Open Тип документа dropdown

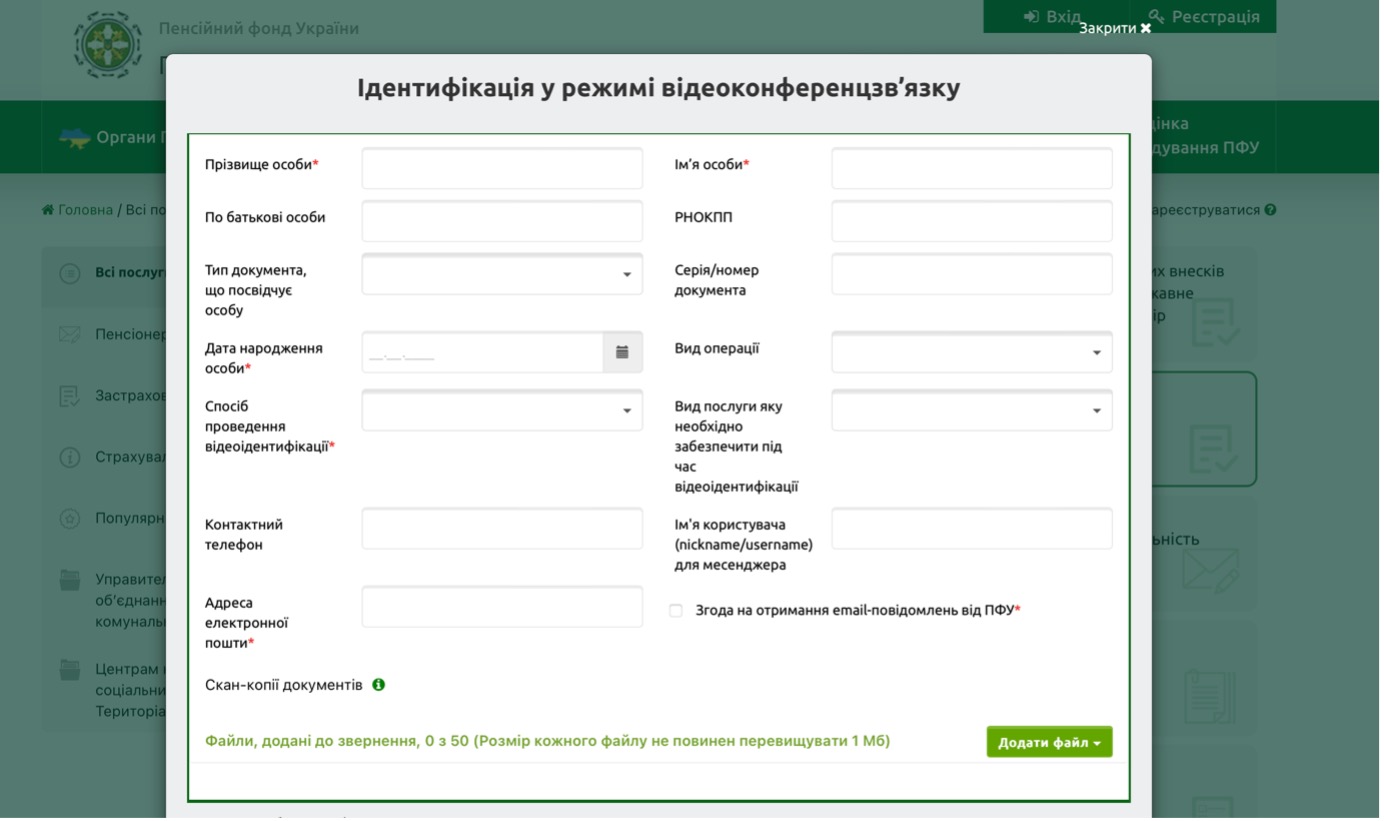504,275
